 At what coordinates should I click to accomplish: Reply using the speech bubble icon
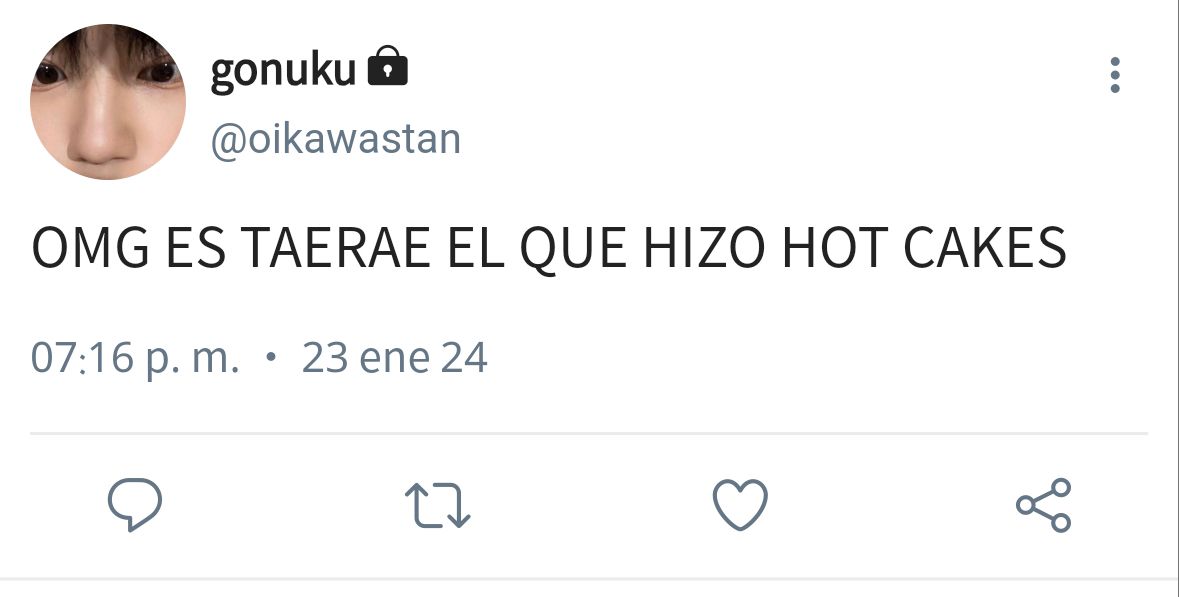coord(135,505)
